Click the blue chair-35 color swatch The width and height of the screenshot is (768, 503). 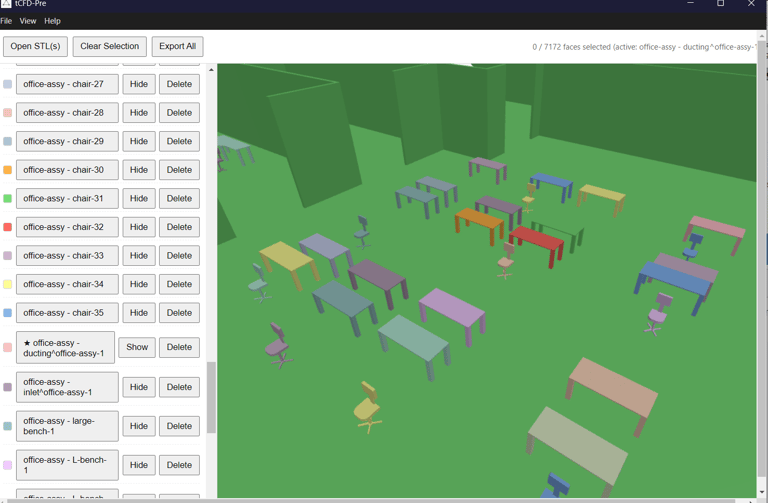tap(7, 312)
